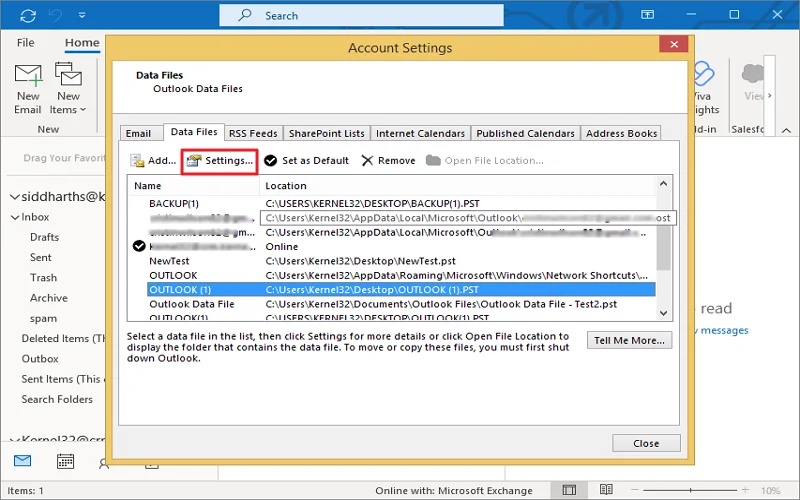Open the Address Books tab
The height and width of the screenshot is (500, 800).
(x=621, y=133)
